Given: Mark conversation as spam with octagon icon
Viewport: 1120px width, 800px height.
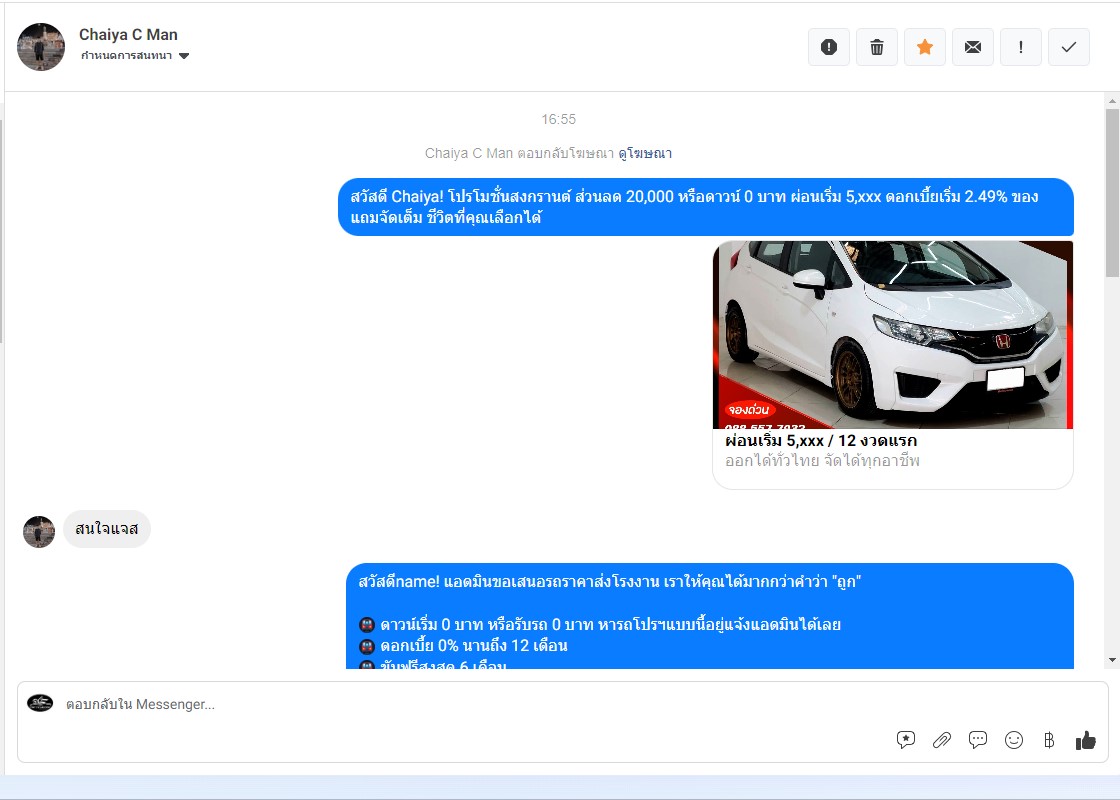Looking at the screenshot, I should [x=828, y=47].
